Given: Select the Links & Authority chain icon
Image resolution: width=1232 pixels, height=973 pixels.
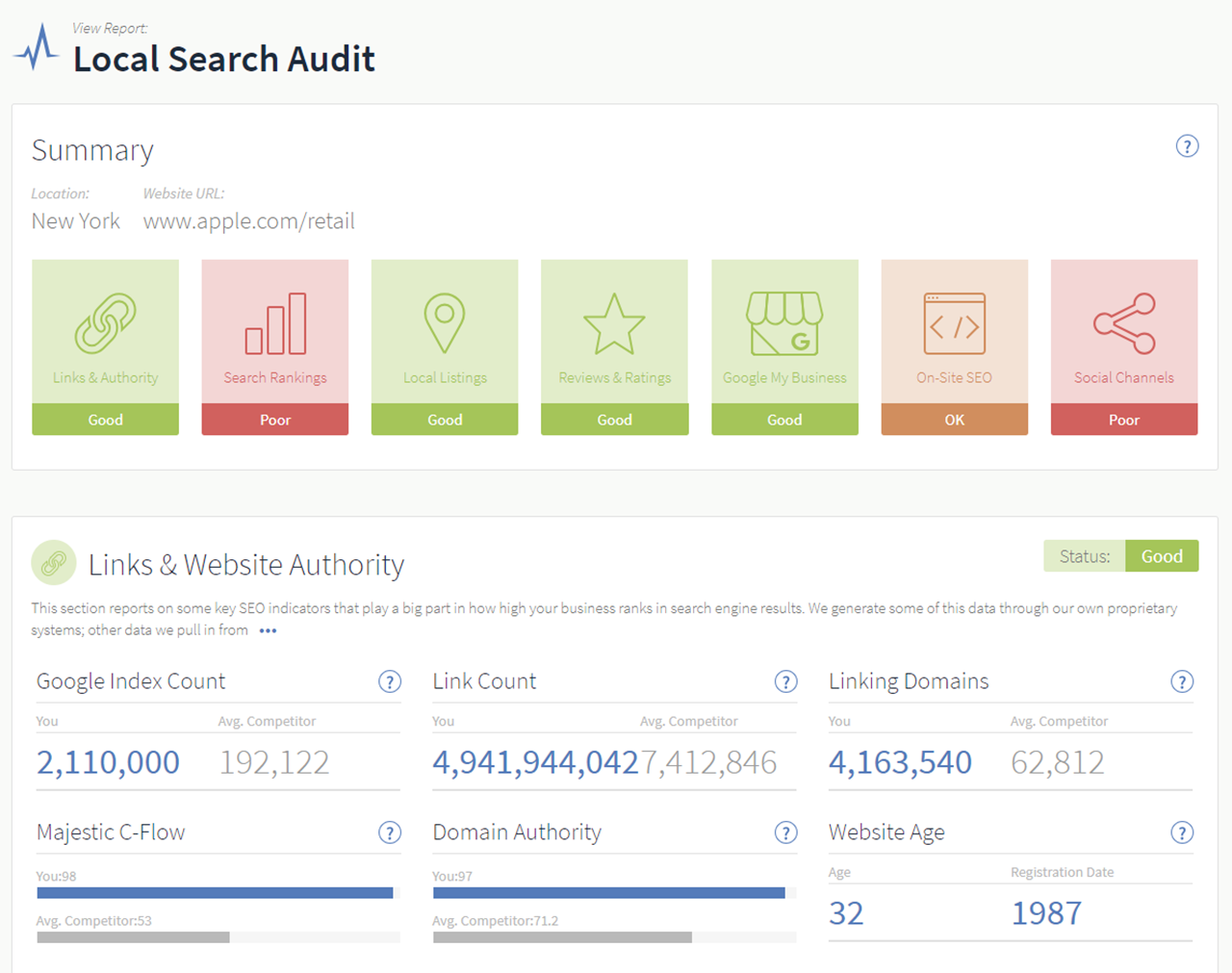Looking at the screenshot, I should [x=105, y=323].
